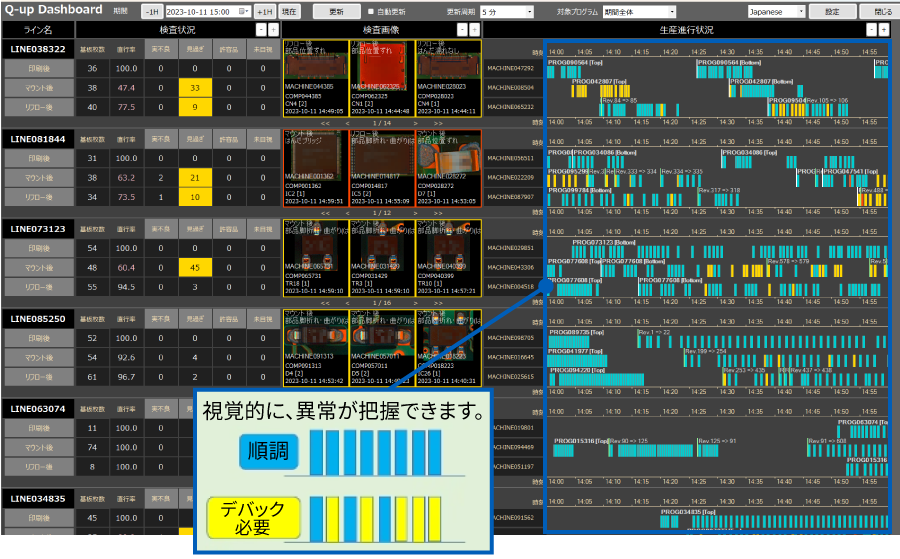Select 印刷後 stage of LINE038322
This screenshot has height=559, width=900.
(x=39, y=68)
